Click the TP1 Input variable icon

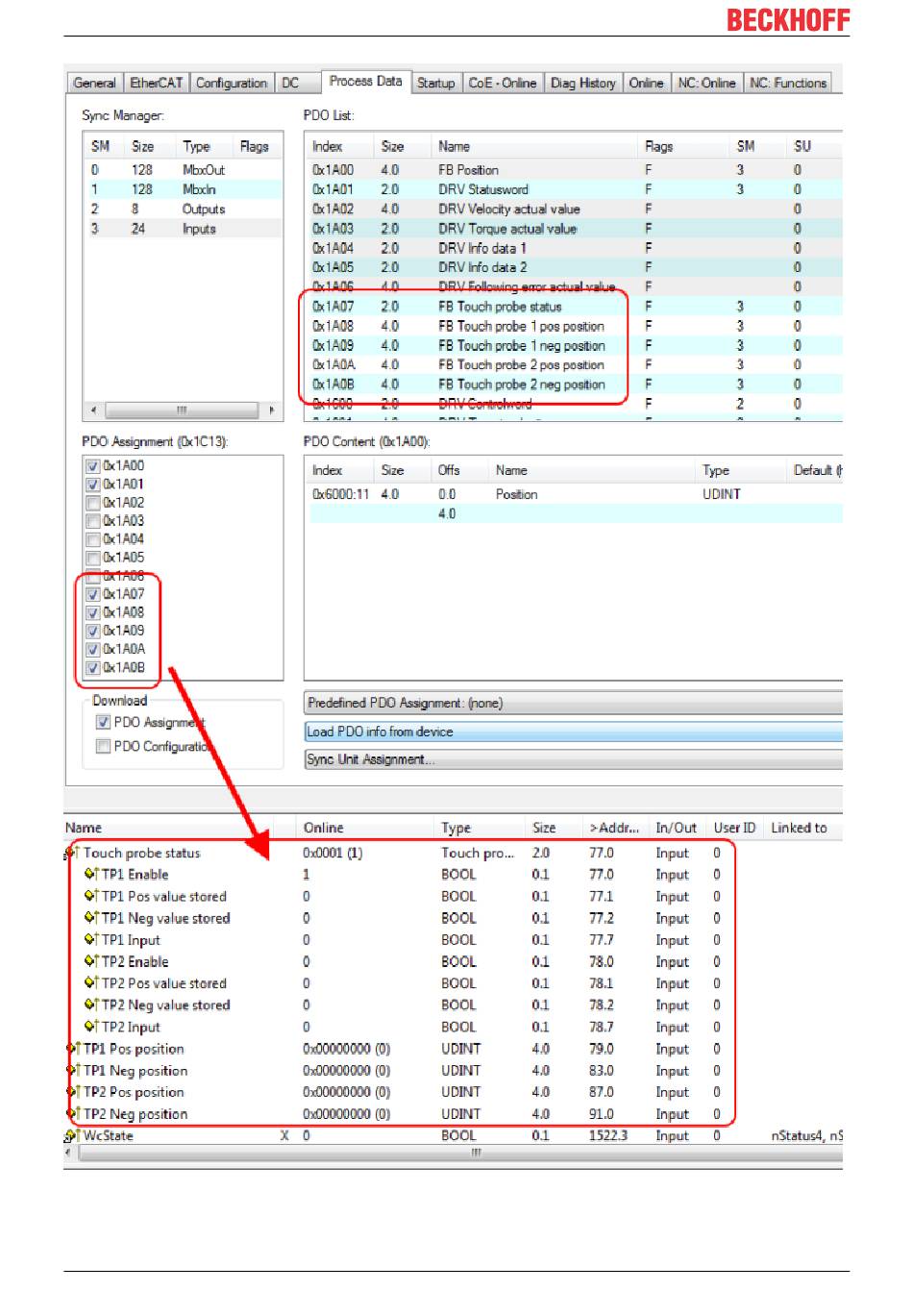[x=91, y=939]
